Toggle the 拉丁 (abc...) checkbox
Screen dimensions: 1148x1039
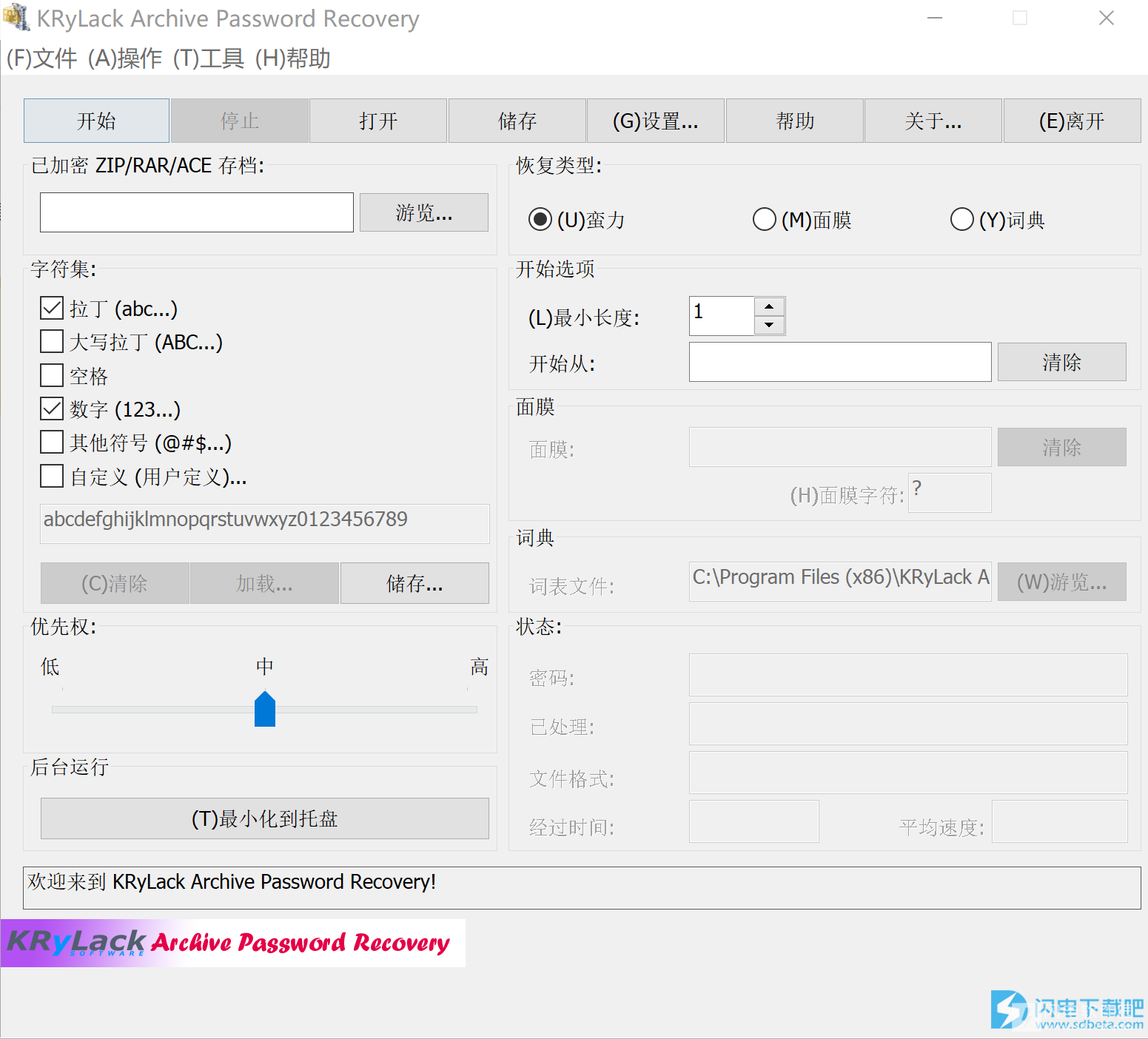point(52,309)
